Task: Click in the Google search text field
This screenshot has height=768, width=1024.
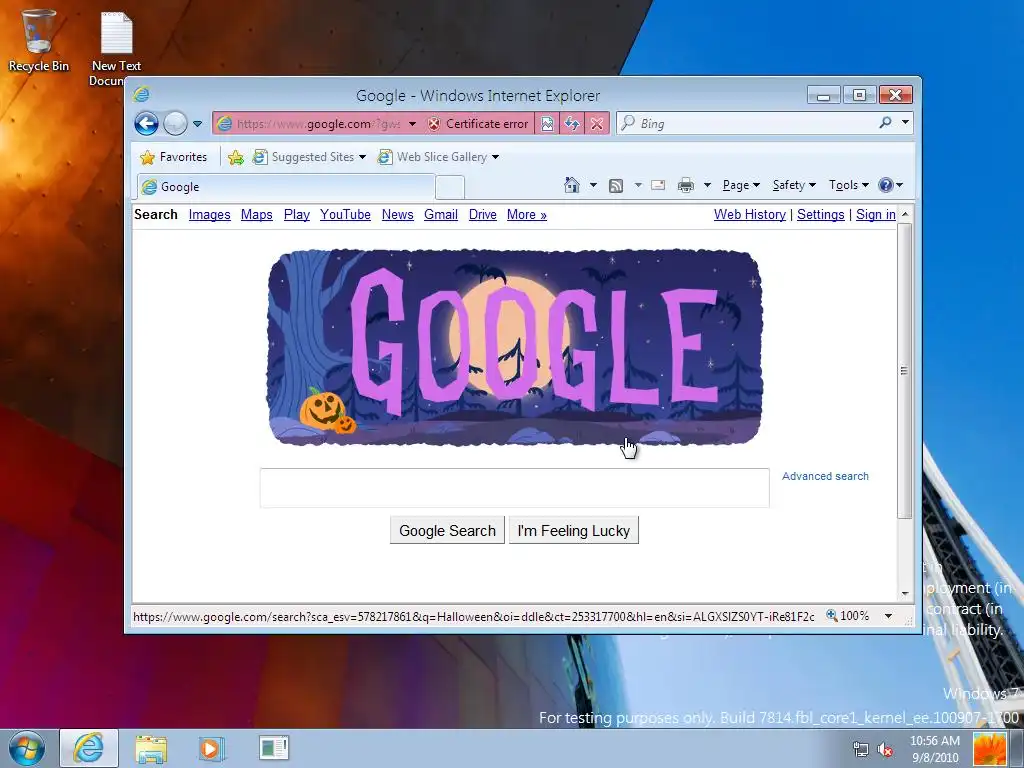Action: (515, 488)
